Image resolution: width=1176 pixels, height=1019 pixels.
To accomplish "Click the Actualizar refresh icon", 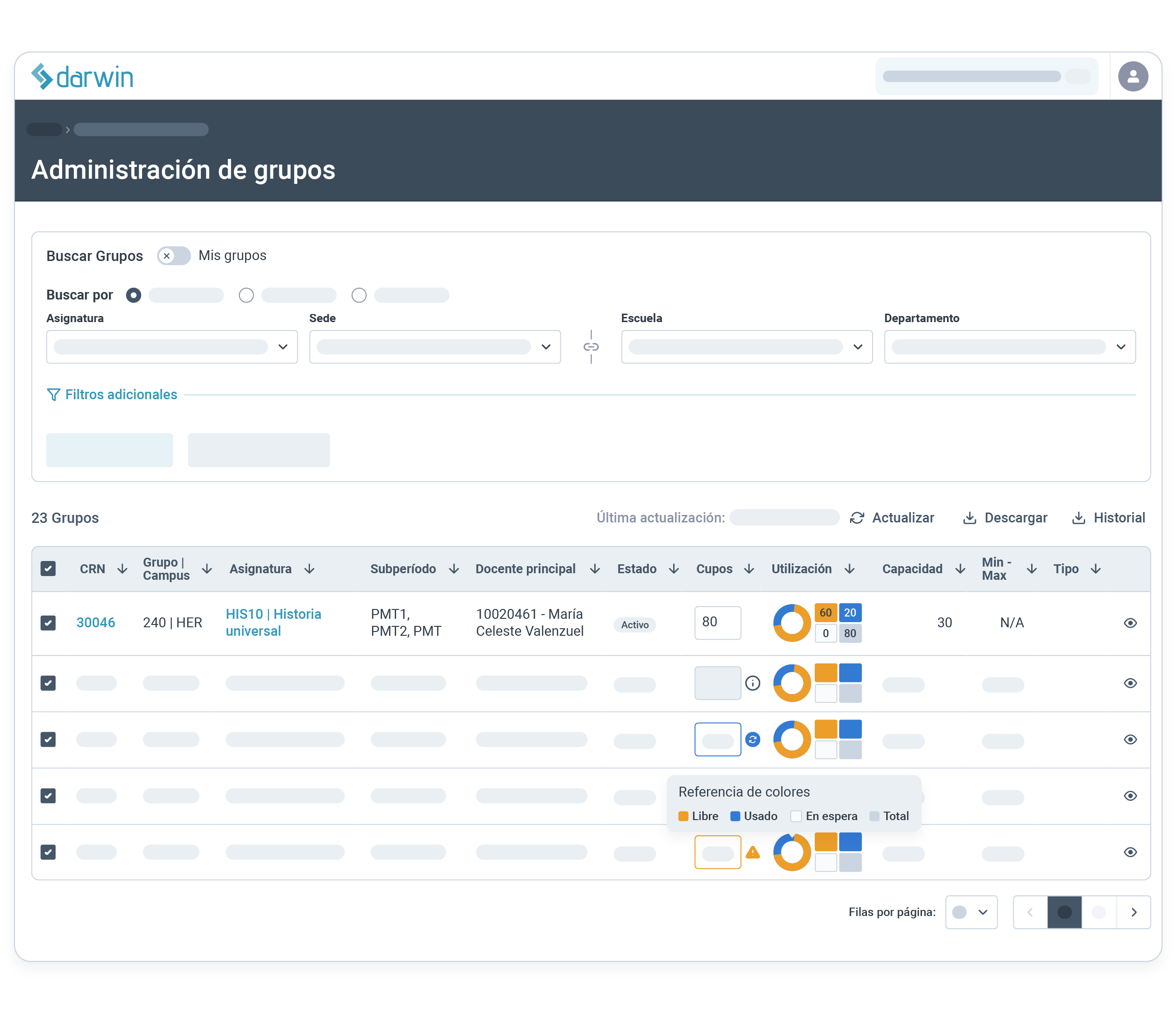I will point(857,518).
